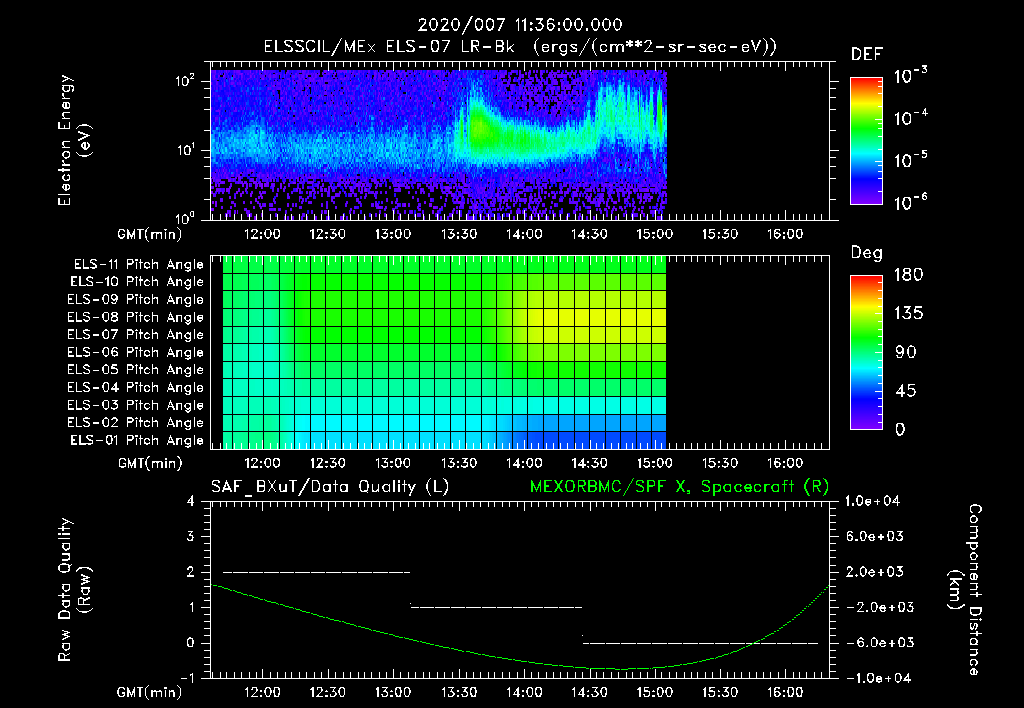Select the green MEXORBMC/SPF X, Spacecraft (R) title
This screenshot has width=1024, height=708.
pyautogui.click(x=679, y=487)
